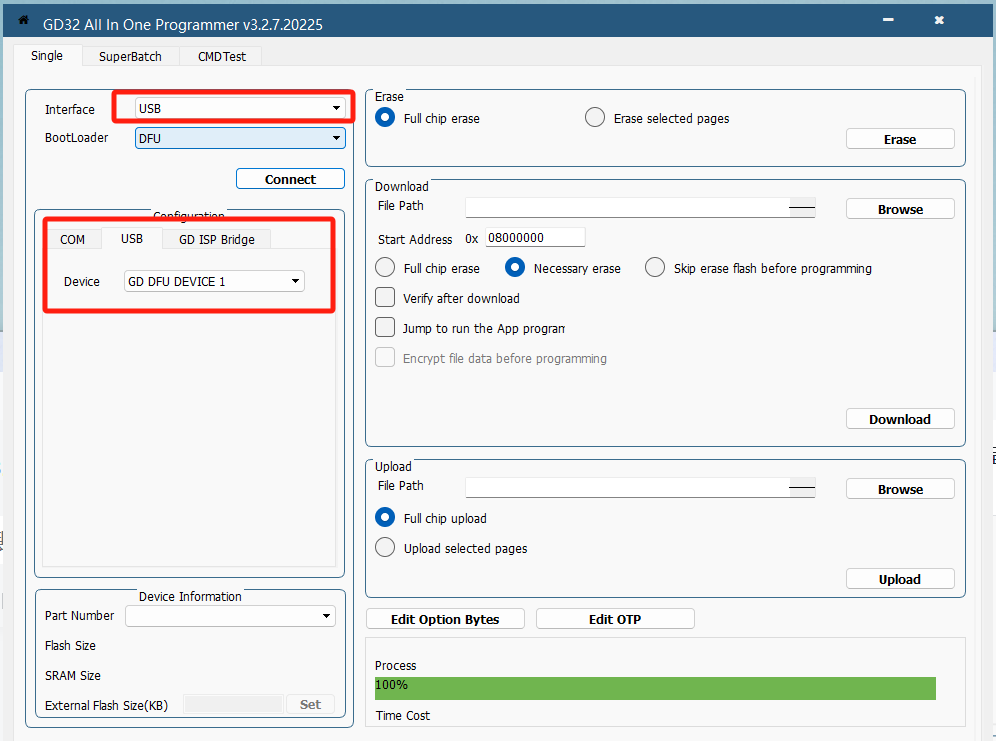Screen dimensions: 996x741
Task: Click the Upload button
Action: point(900,579)
